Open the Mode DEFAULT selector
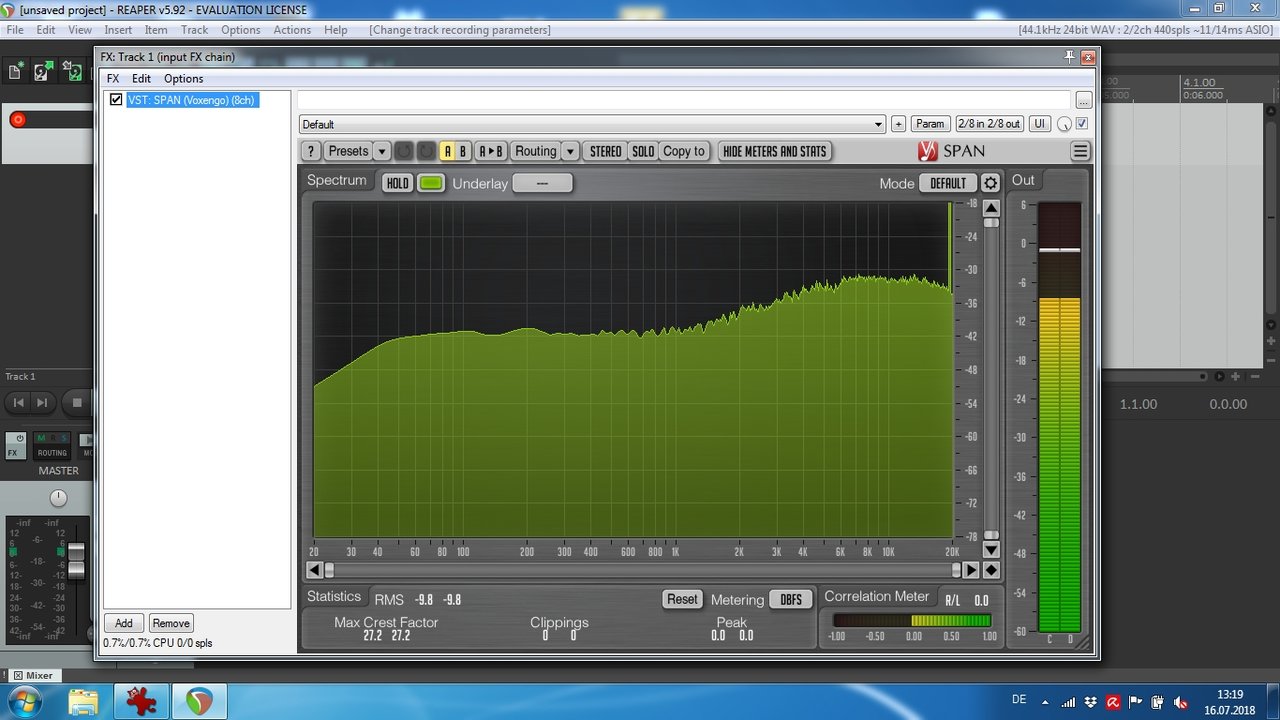The height and width of the screenshot is (720, 1280). (948, 183)
